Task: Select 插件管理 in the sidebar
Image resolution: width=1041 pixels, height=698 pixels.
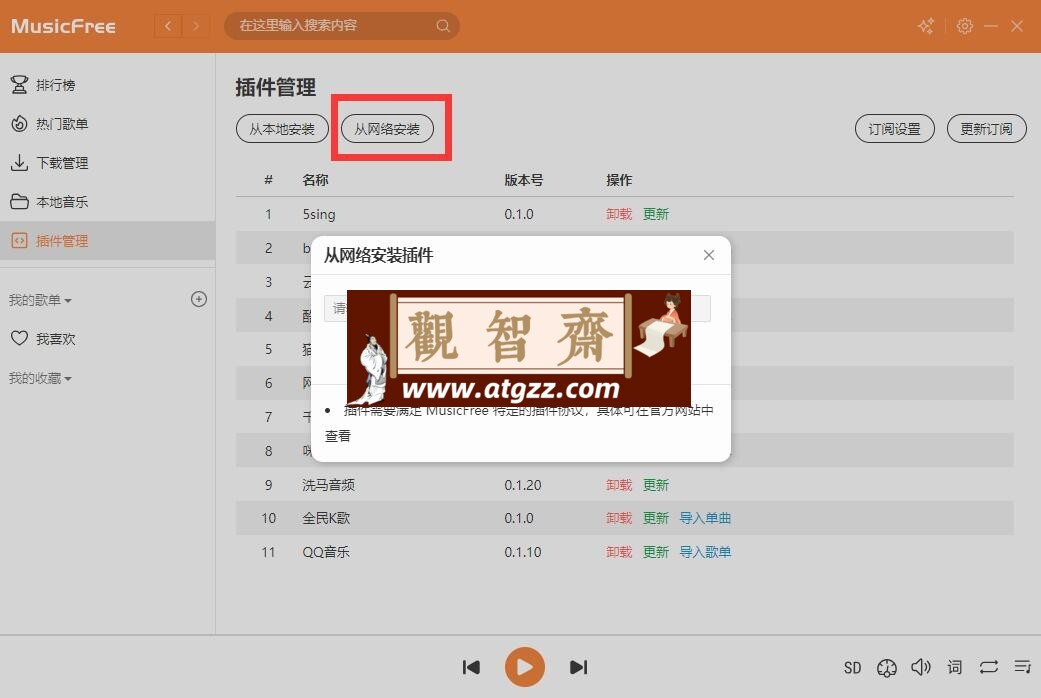Action: click(x=108, y=240)
